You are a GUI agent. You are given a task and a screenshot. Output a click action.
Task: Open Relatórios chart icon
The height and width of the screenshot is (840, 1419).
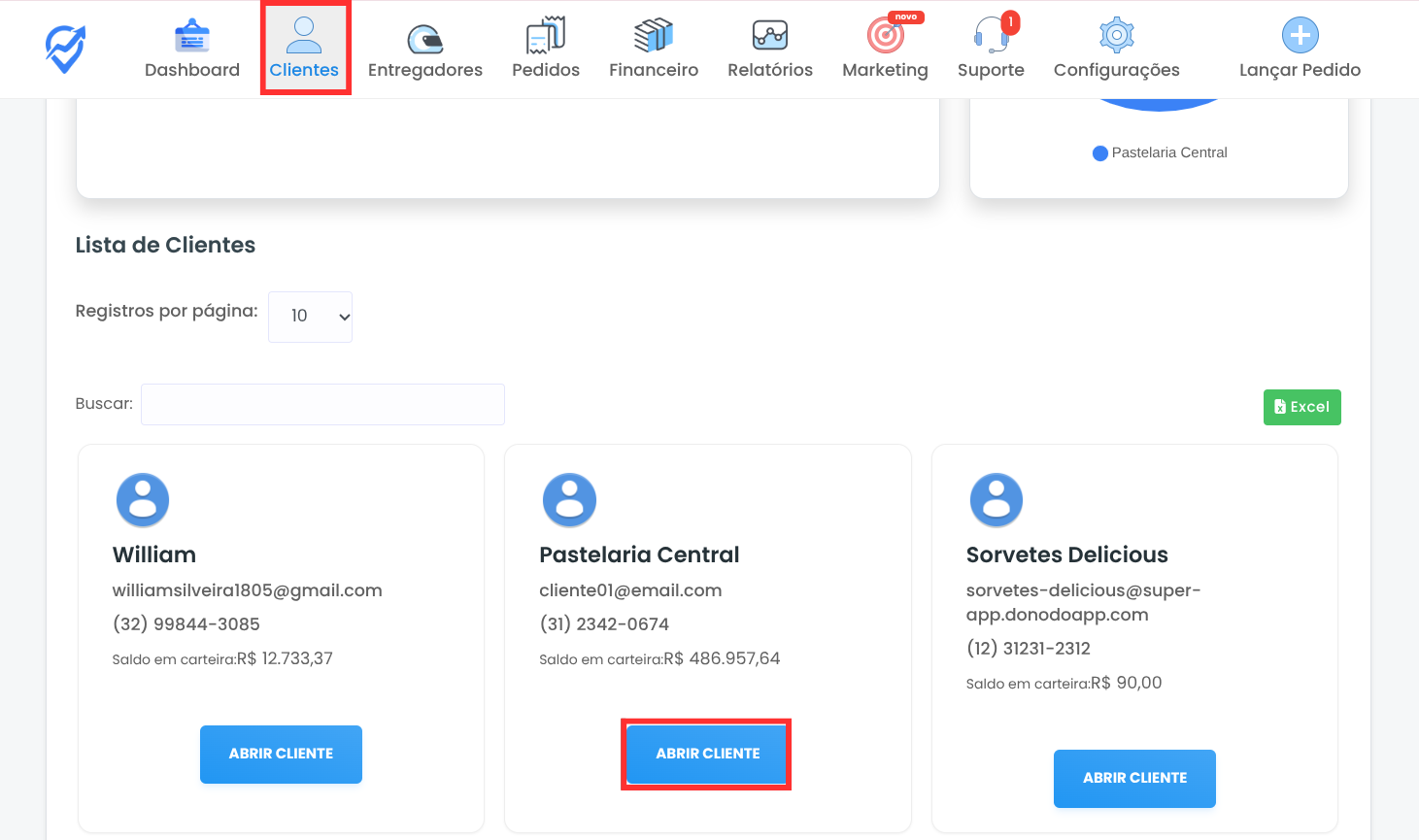click(769, 36)
